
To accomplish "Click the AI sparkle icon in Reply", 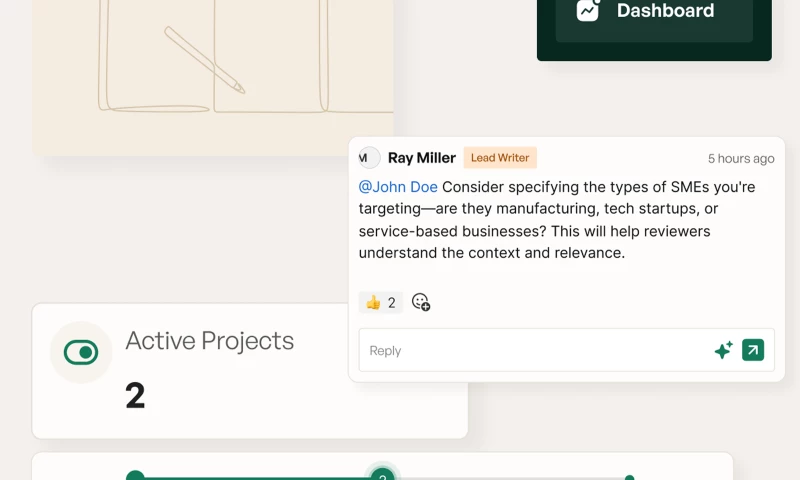I will (723, 350).
